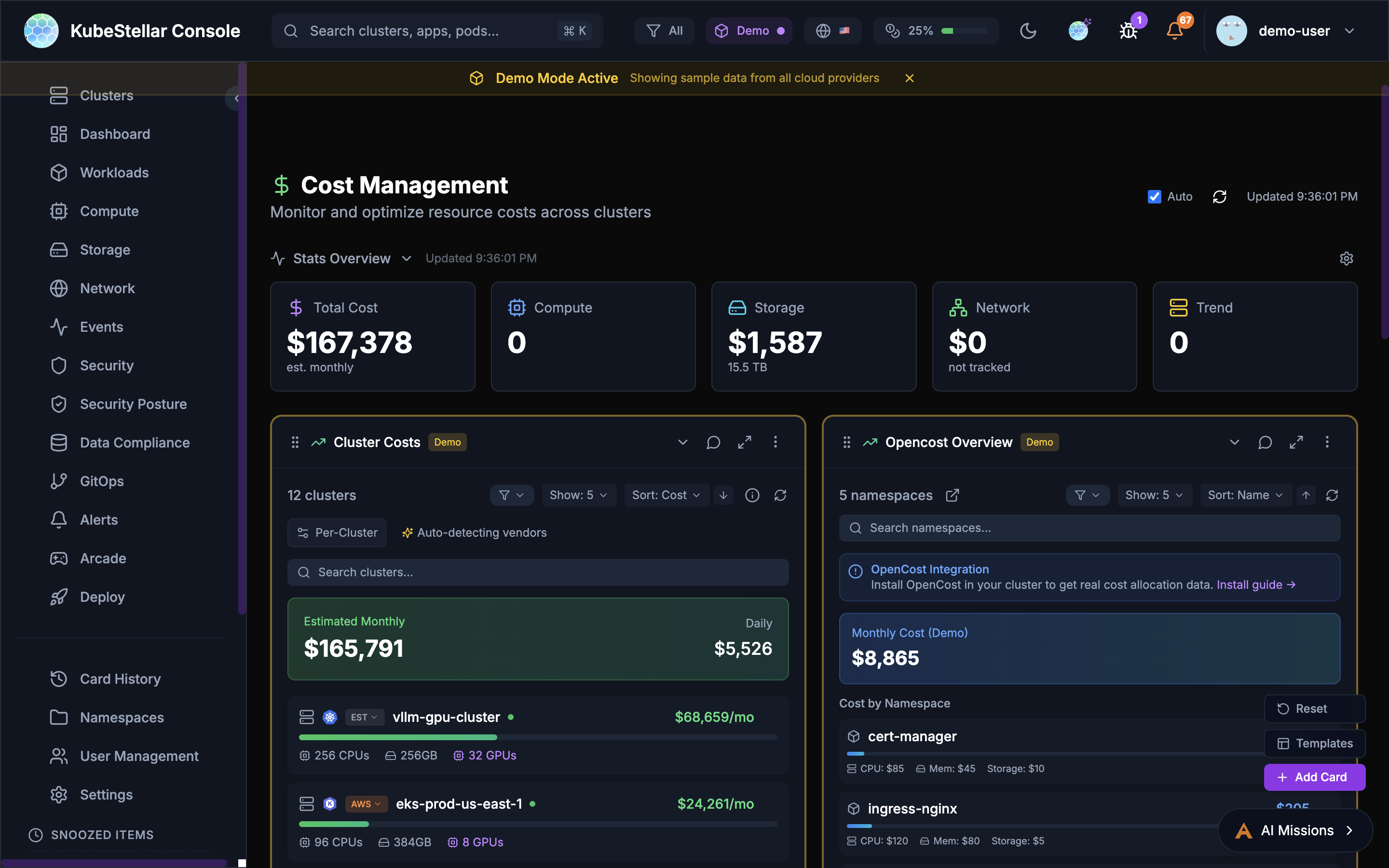Open the Arcade section
Viewport: 1389px width, 868px height.
point(103,558)
